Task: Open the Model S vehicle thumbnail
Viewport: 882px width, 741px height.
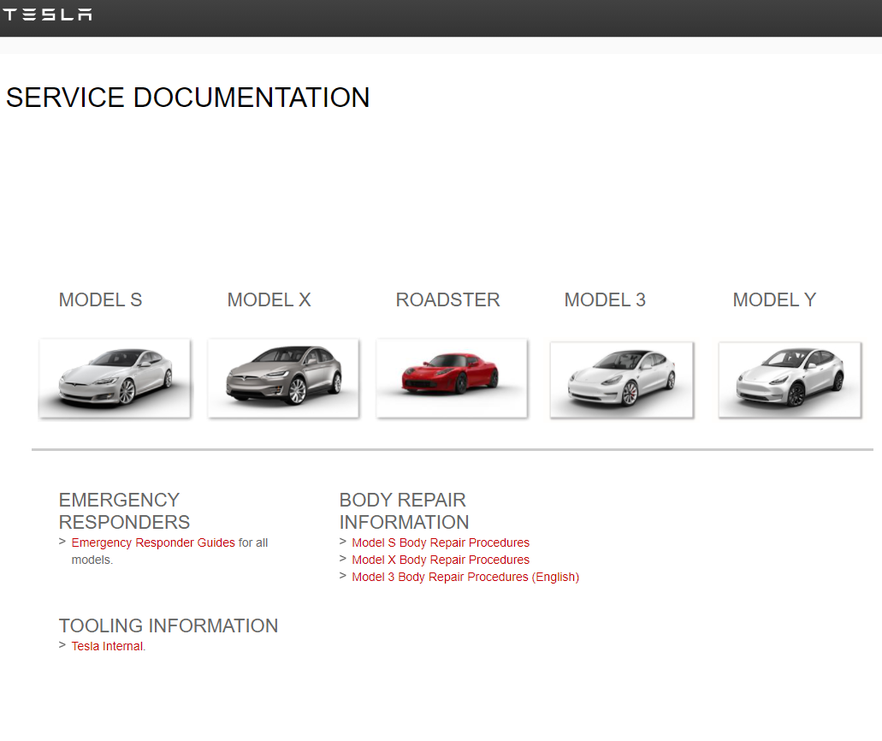Action: click(114, 378)
